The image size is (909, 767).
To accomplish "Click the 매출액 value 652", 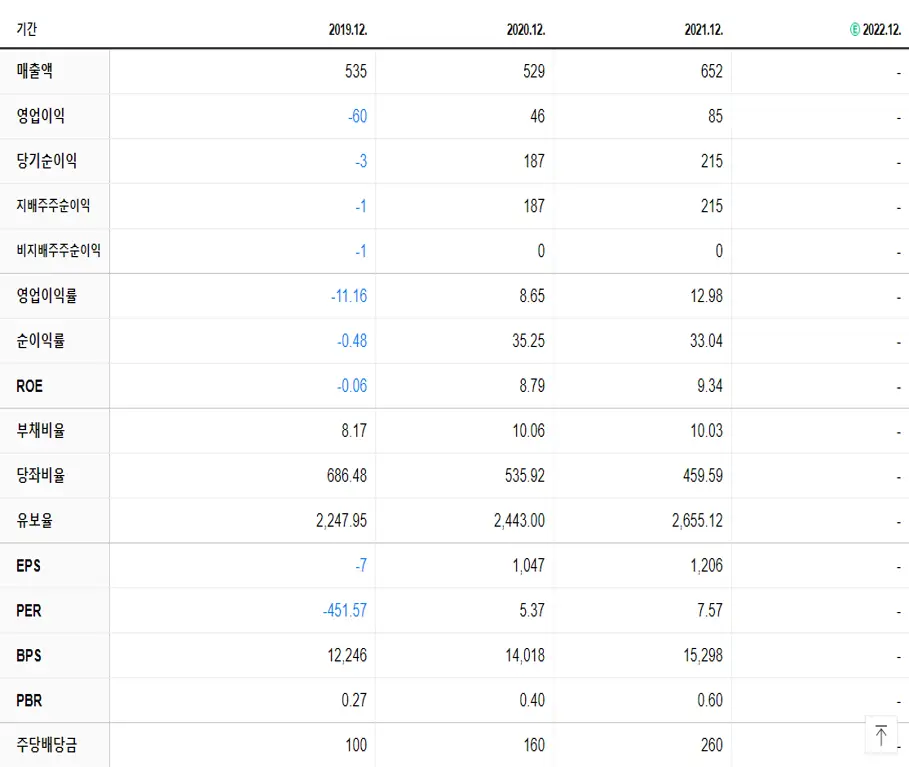I will 712,71.
